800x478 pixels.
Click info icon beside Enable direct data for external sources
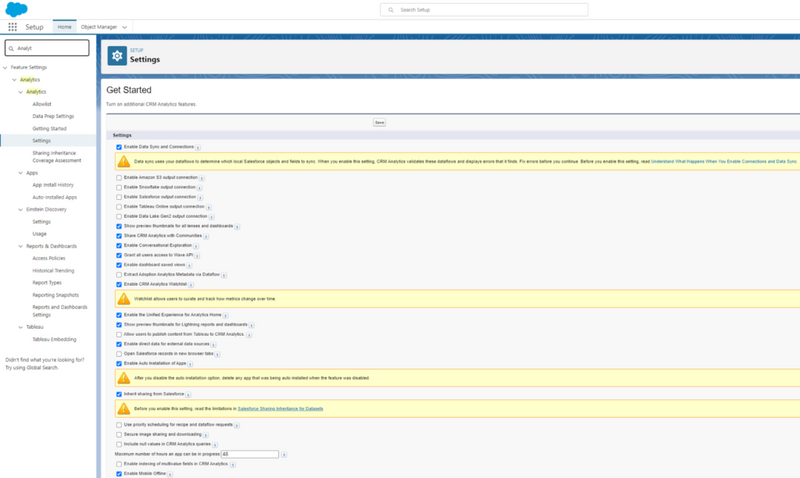[213, 344]
